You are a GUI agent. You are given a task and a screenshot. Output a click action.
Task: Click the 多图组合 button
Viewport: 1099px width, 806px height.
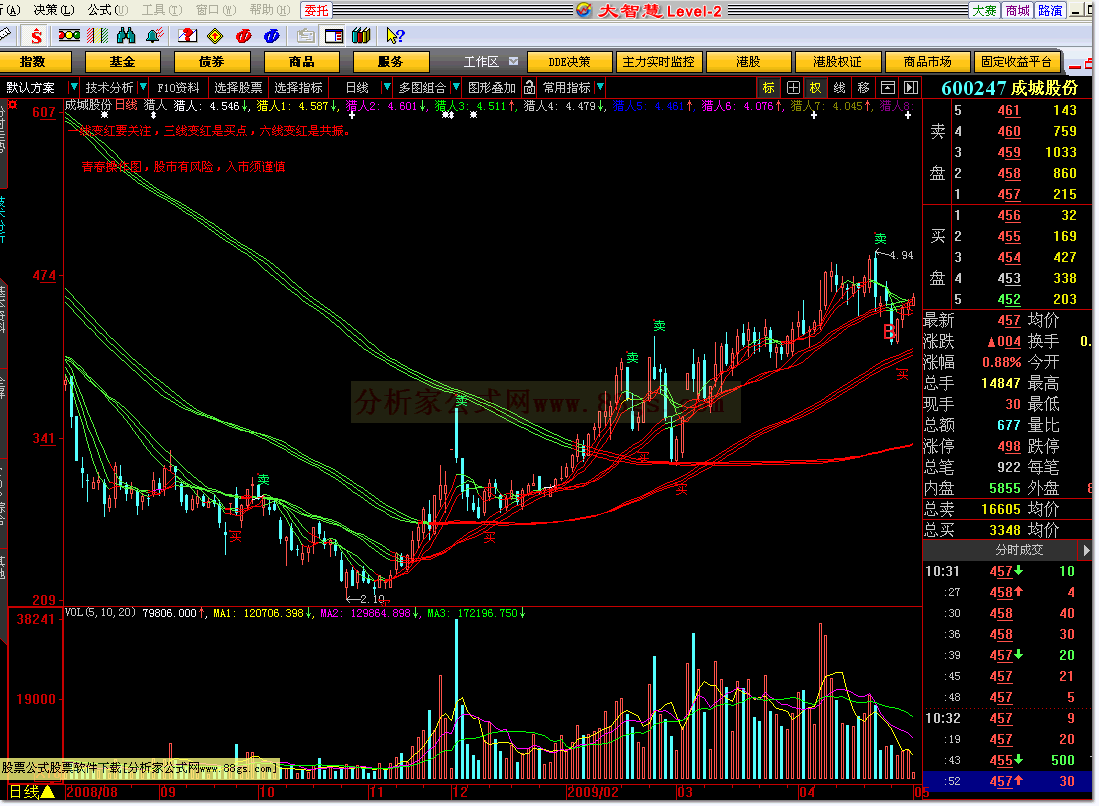pyautogui.click(x=422, y=88)
